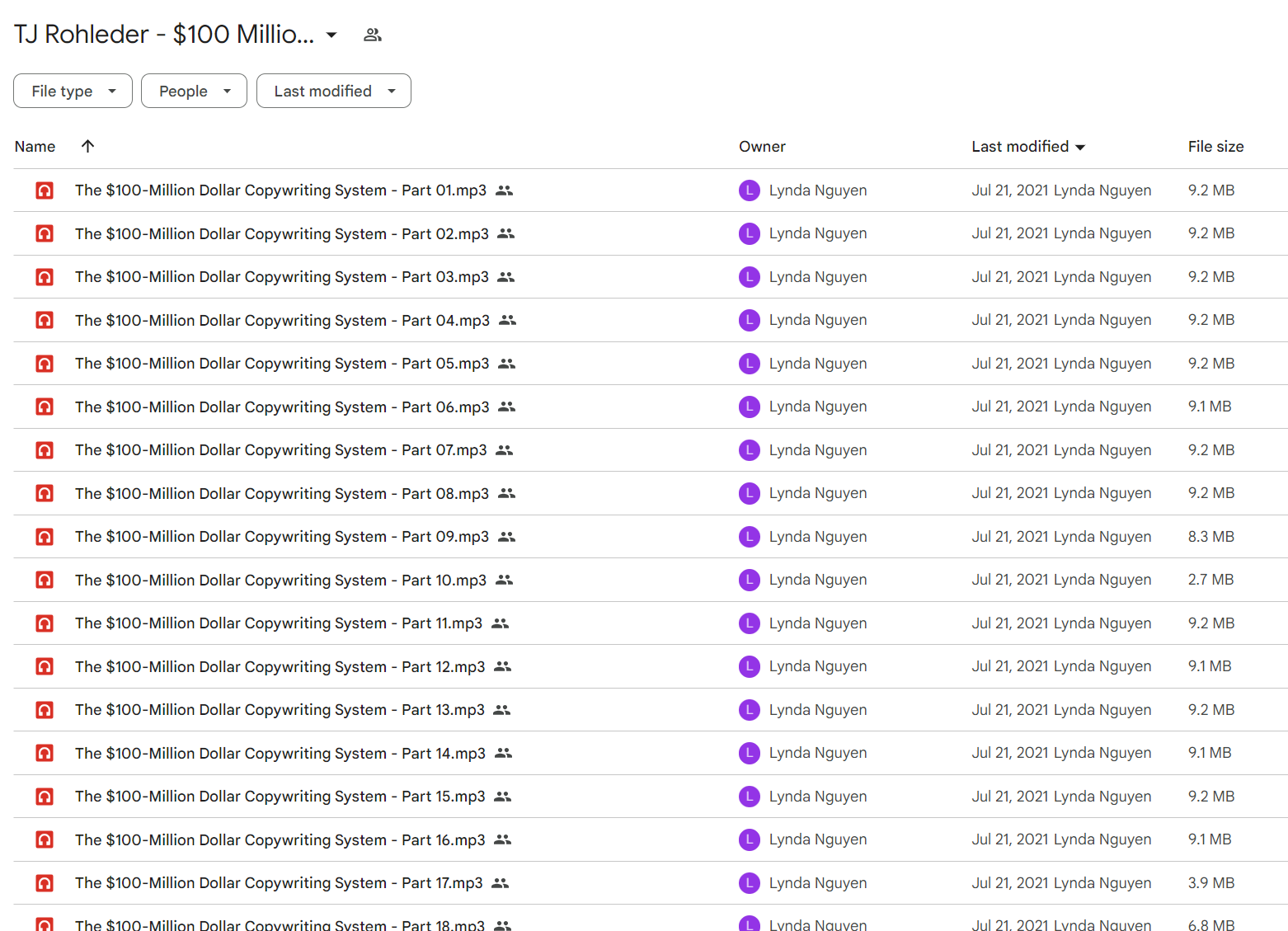
Task: Select Part 06.mp3 file name
Action: tap(282, 407)
